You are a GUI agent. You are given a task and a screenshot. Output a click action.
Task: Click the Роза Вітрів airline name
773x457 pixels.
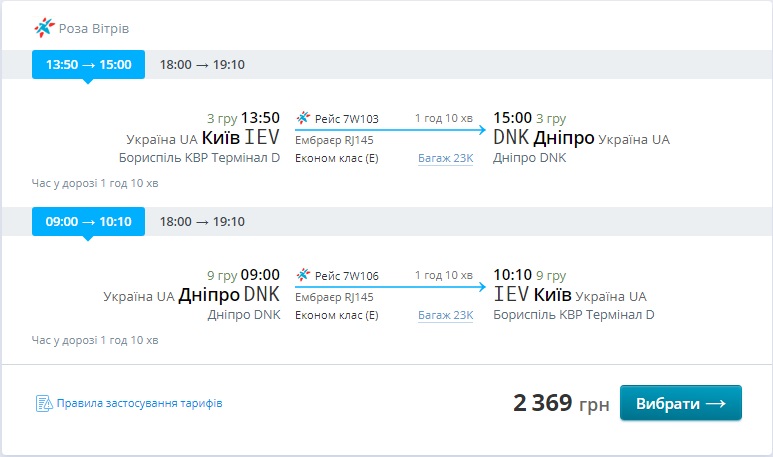click(x=94, y=28)
